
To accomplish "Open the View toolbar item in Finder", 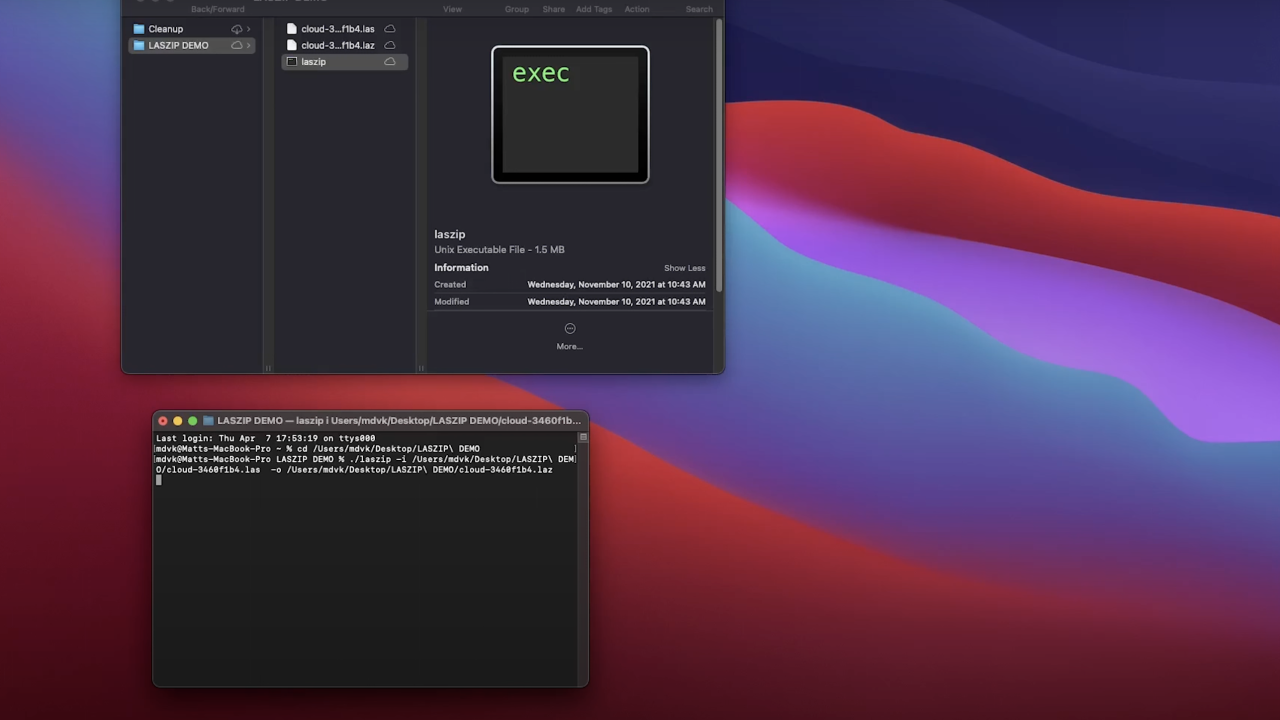I will [452, 9].
